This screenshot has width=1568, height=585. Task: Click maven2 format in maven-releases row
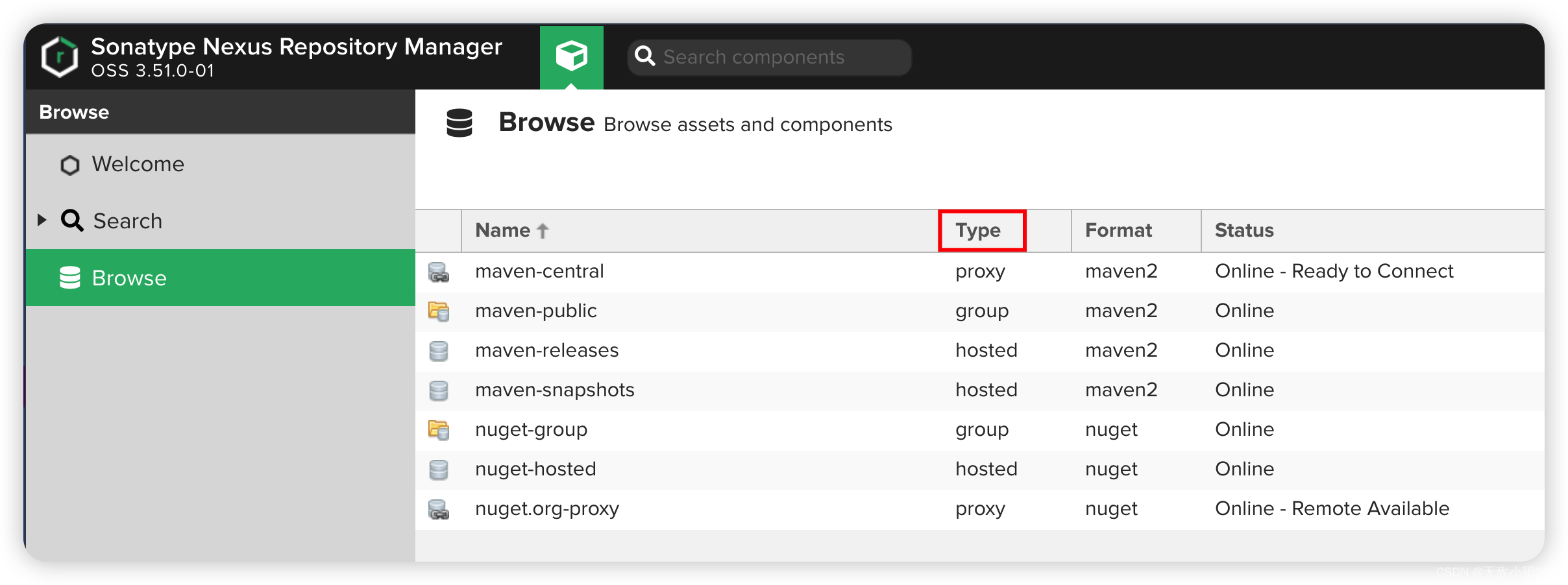1121,350
